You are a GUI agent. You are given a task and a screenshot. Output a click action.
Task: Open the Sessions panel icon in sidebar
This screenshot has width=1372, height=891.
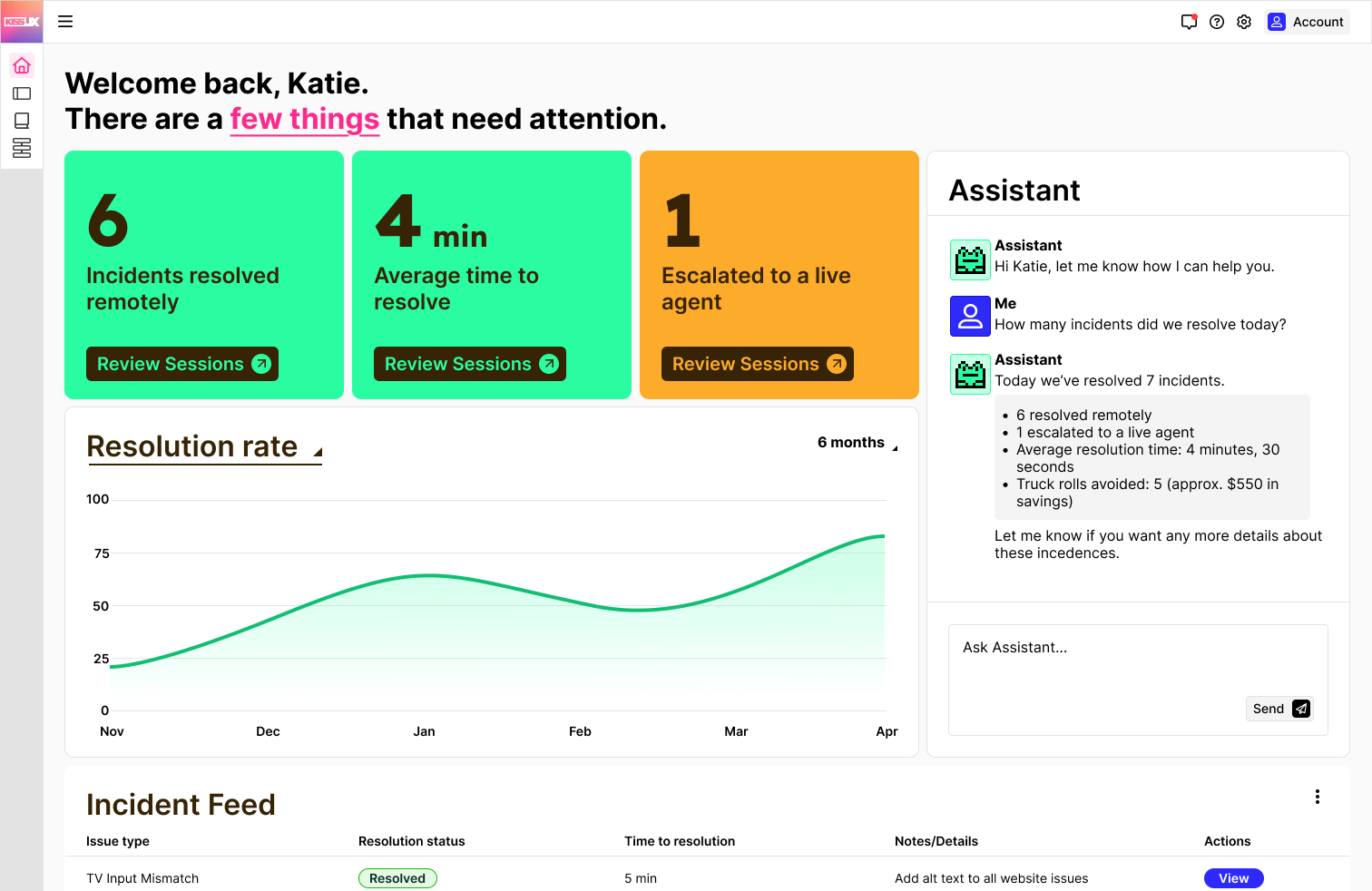pos(21,93)
